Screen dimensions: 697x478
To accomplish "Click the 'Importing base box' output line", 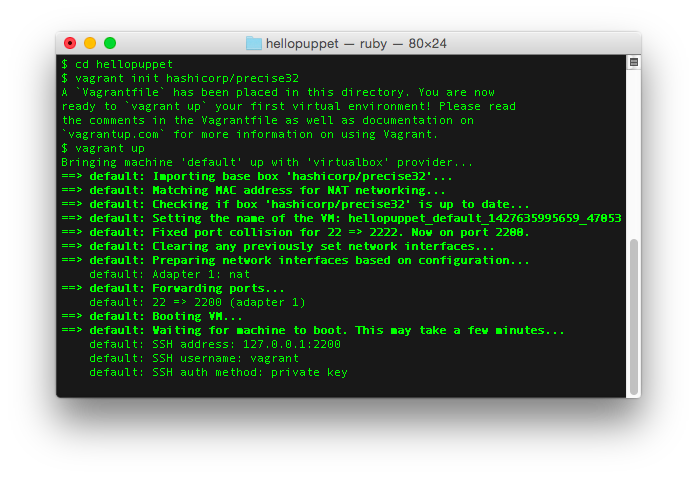I will click(x=257, y=176).
